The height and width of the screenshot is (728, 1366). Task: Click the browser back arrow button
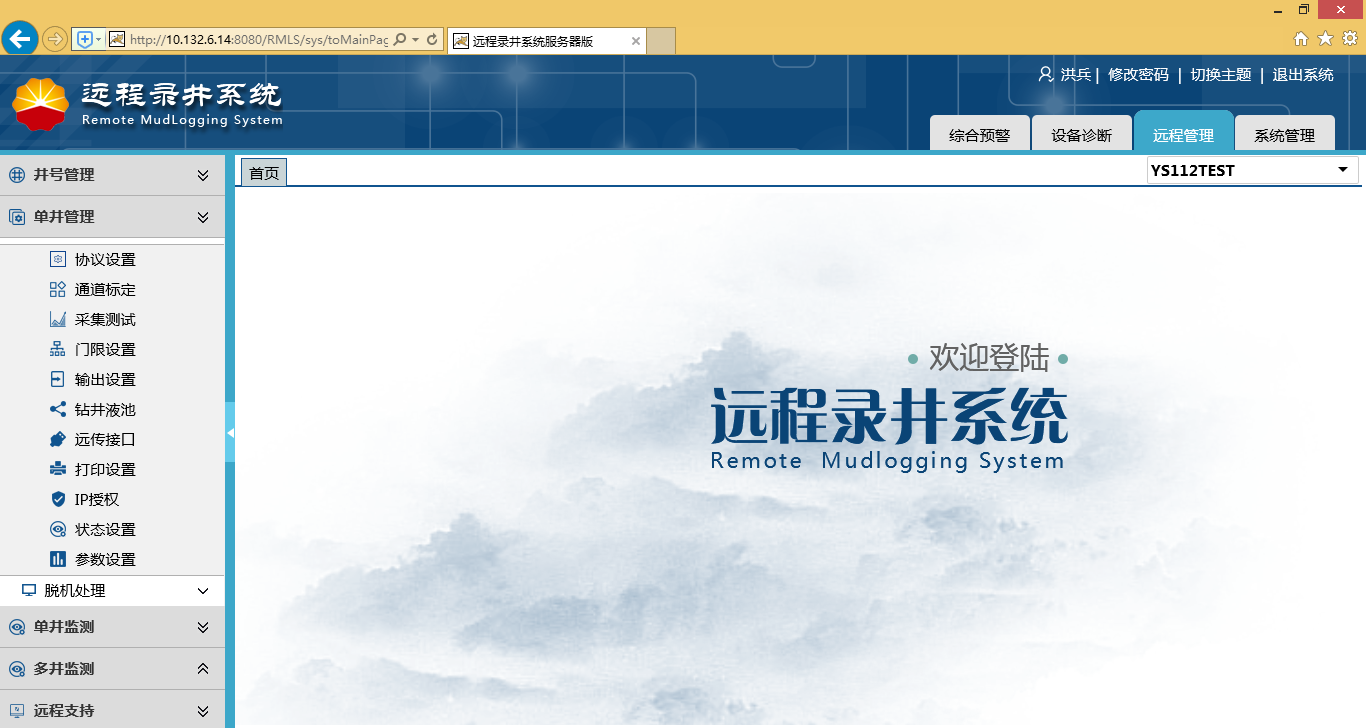tap(20, 39)
